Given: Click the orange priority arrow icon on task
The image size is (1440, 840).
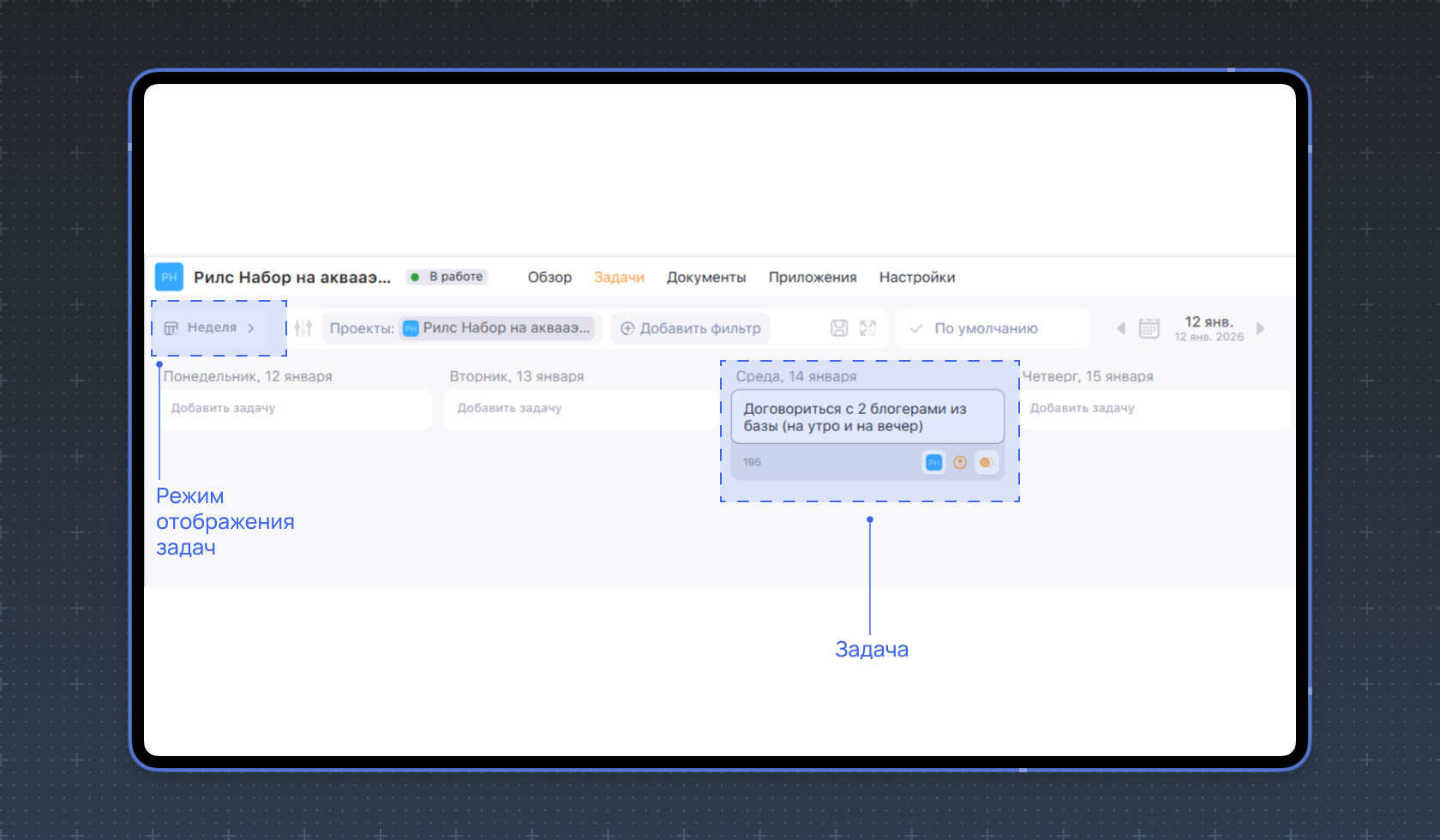Looking at the screenshot, I should 960,463.
